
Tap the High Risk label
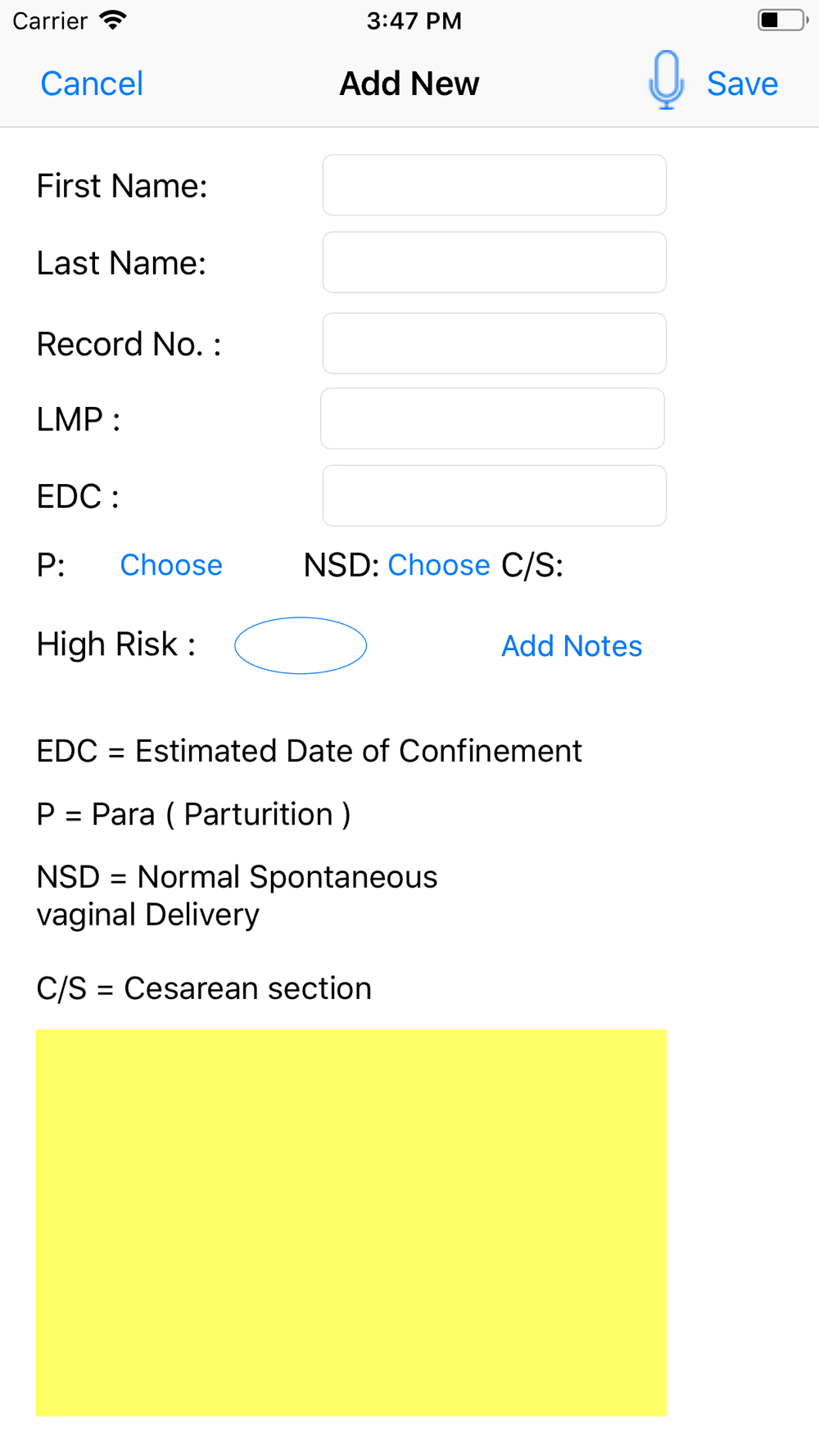(115, 644)
